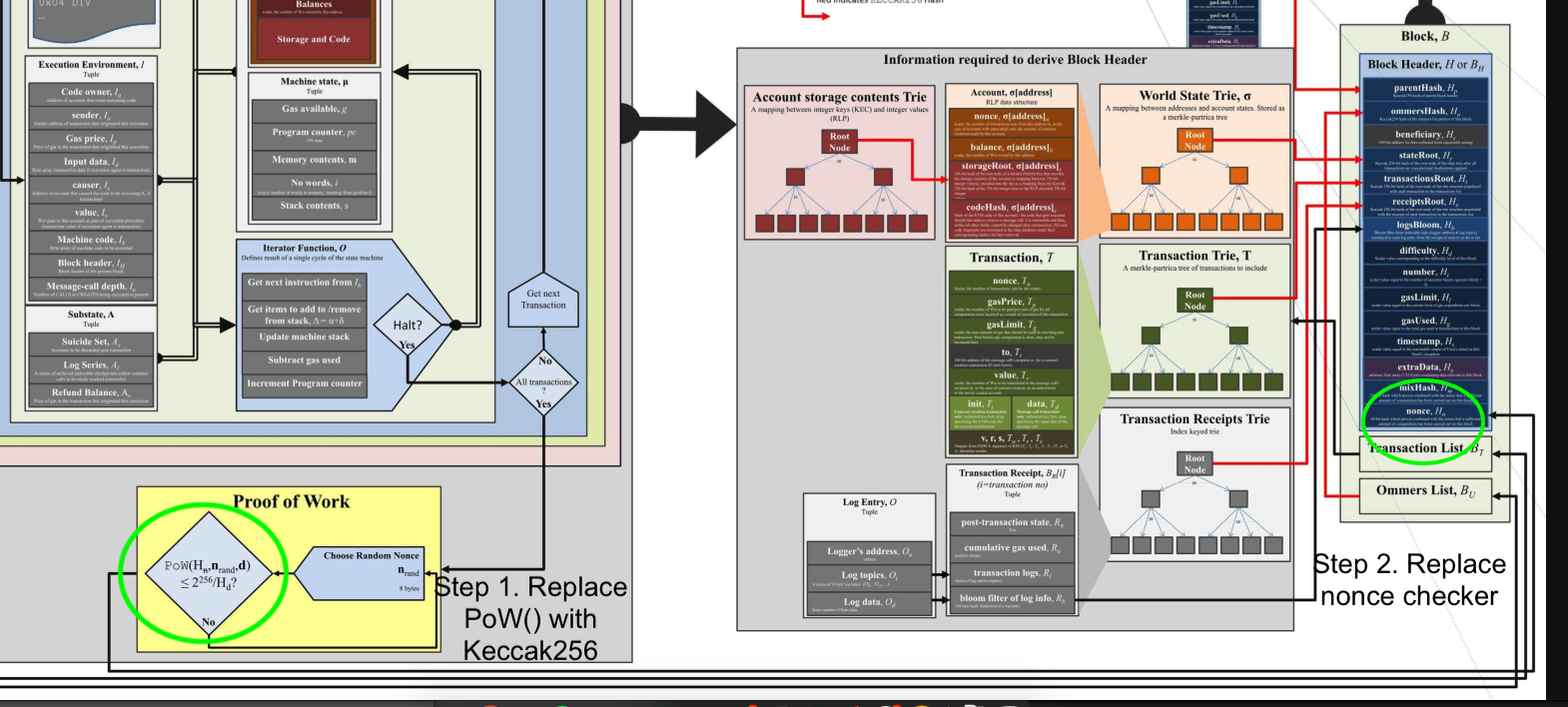The image size is (1568, 707).
Task: Select the 'Code owner' box in Execution Environment
Action: 91,95
